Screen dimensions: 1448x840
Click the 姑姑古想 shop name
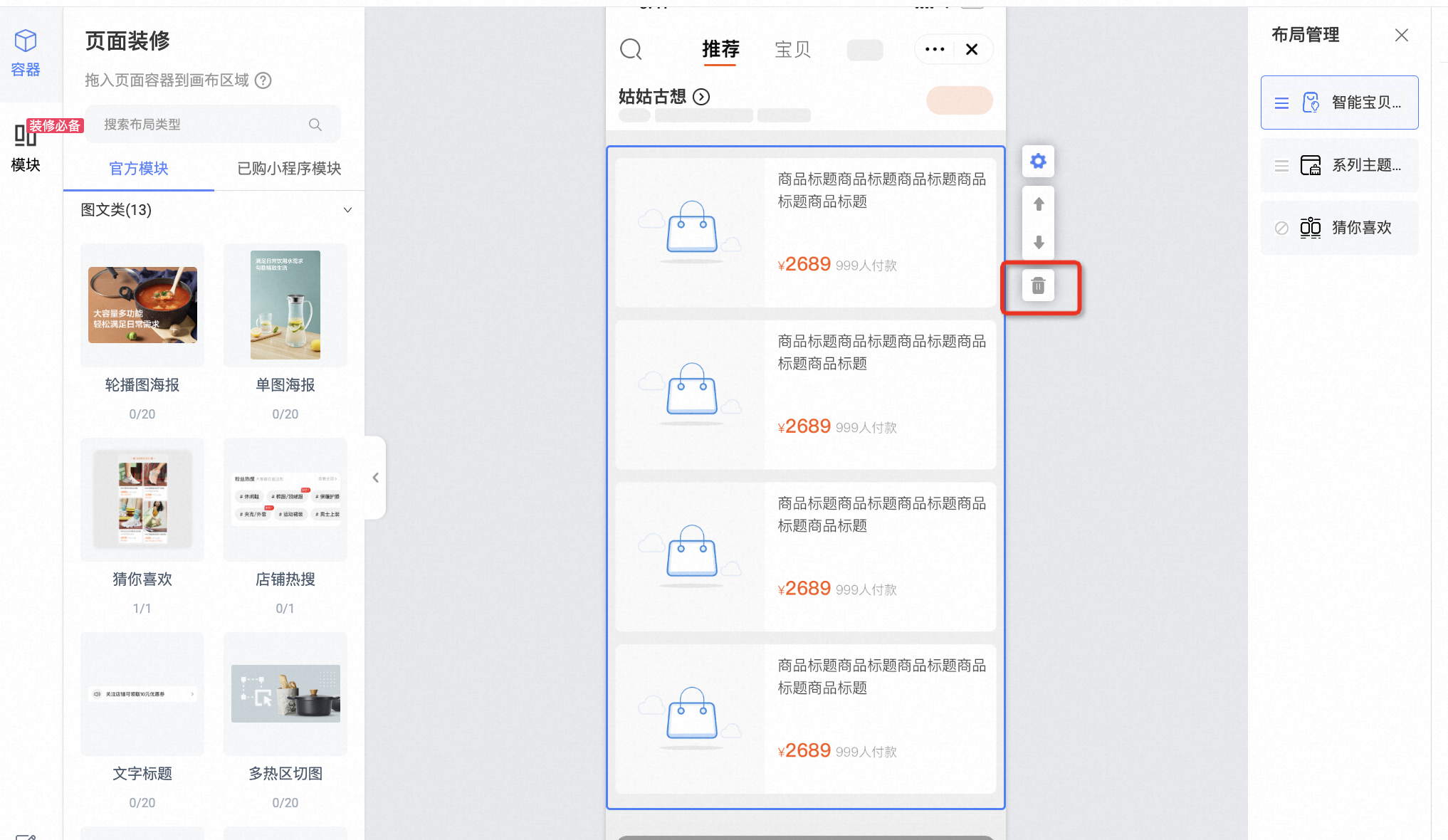[652, 97]
